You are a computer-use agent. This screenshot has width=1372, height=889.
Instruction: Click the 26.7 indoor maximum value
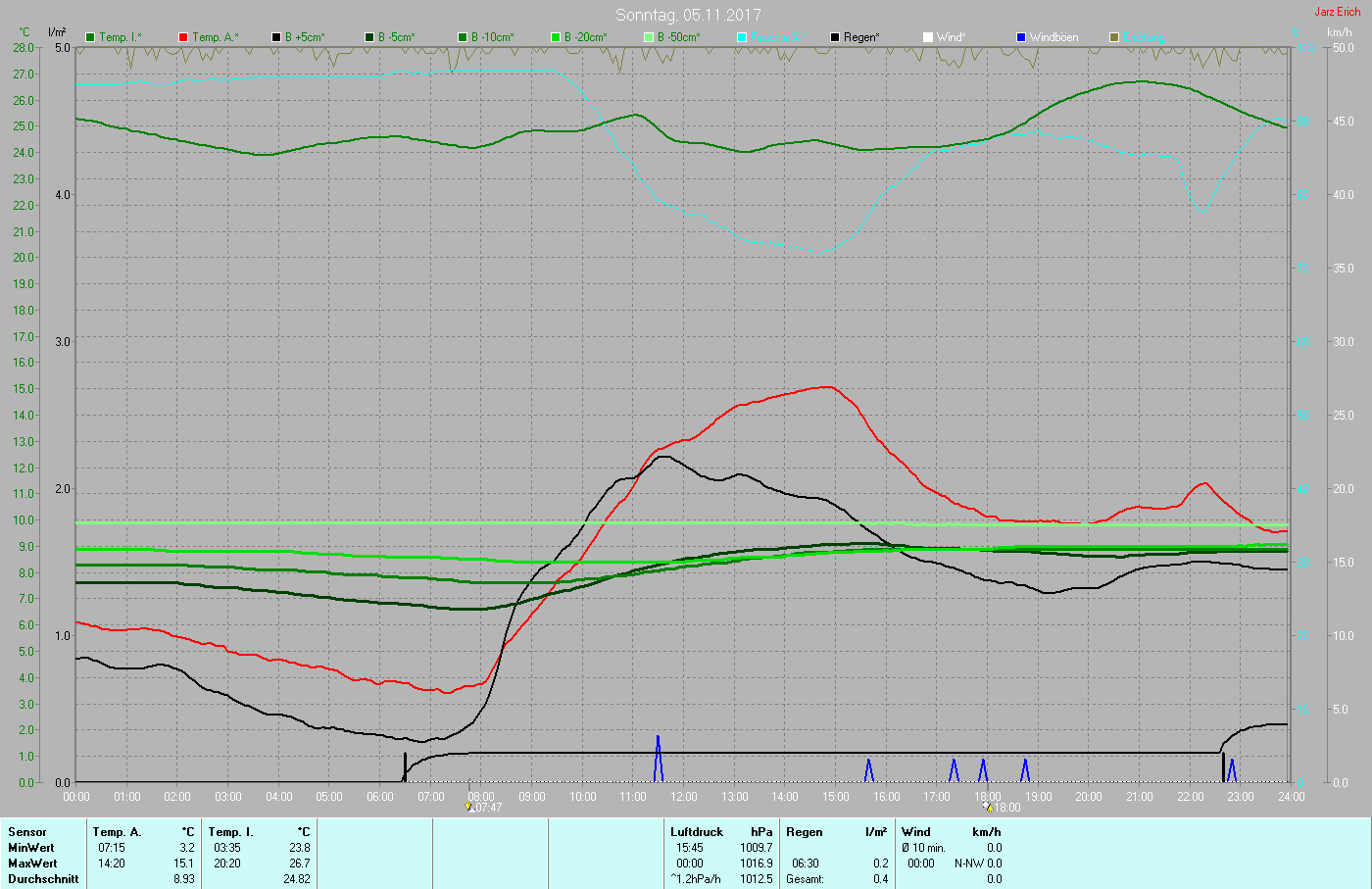(x=299, y=864)
